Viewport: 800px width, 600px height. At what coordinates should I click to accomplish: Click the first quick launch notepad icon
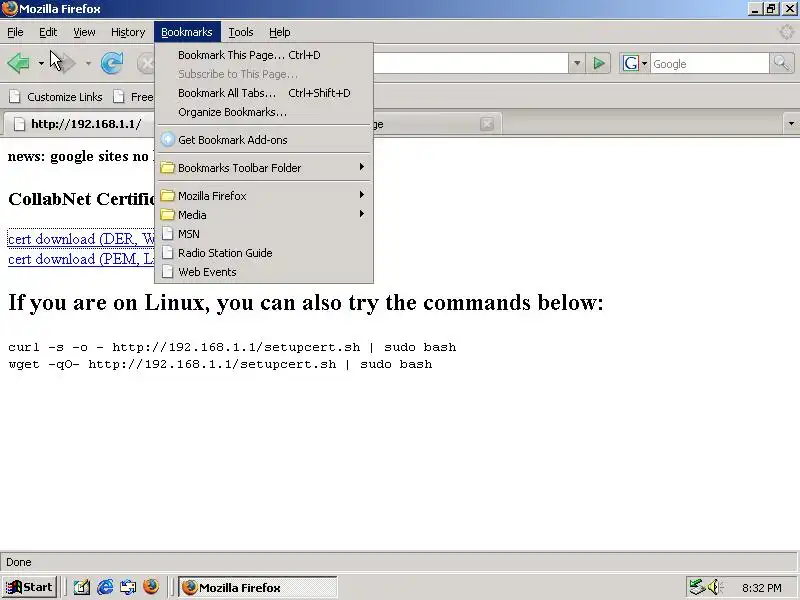[x=82, y=587]
